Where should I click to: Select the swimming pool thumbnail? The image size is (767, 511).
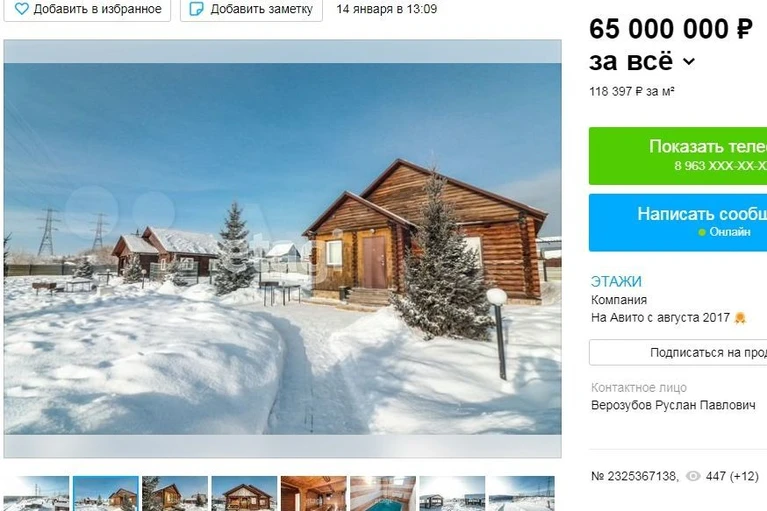coord(383,493)
